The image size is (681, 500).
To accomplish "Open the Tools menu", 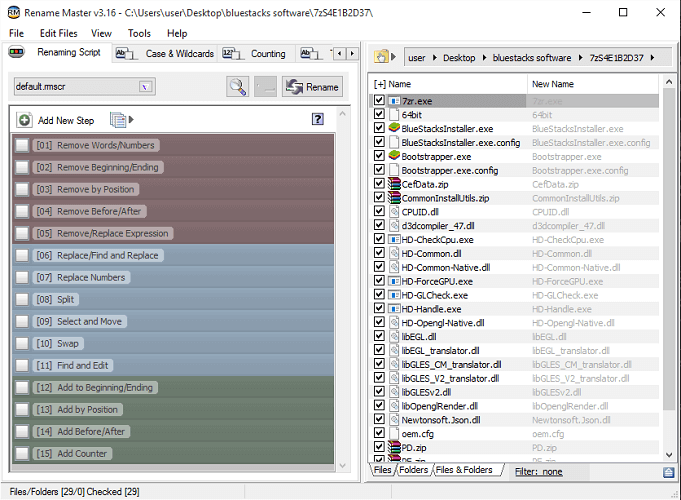I will coord(139,33).
